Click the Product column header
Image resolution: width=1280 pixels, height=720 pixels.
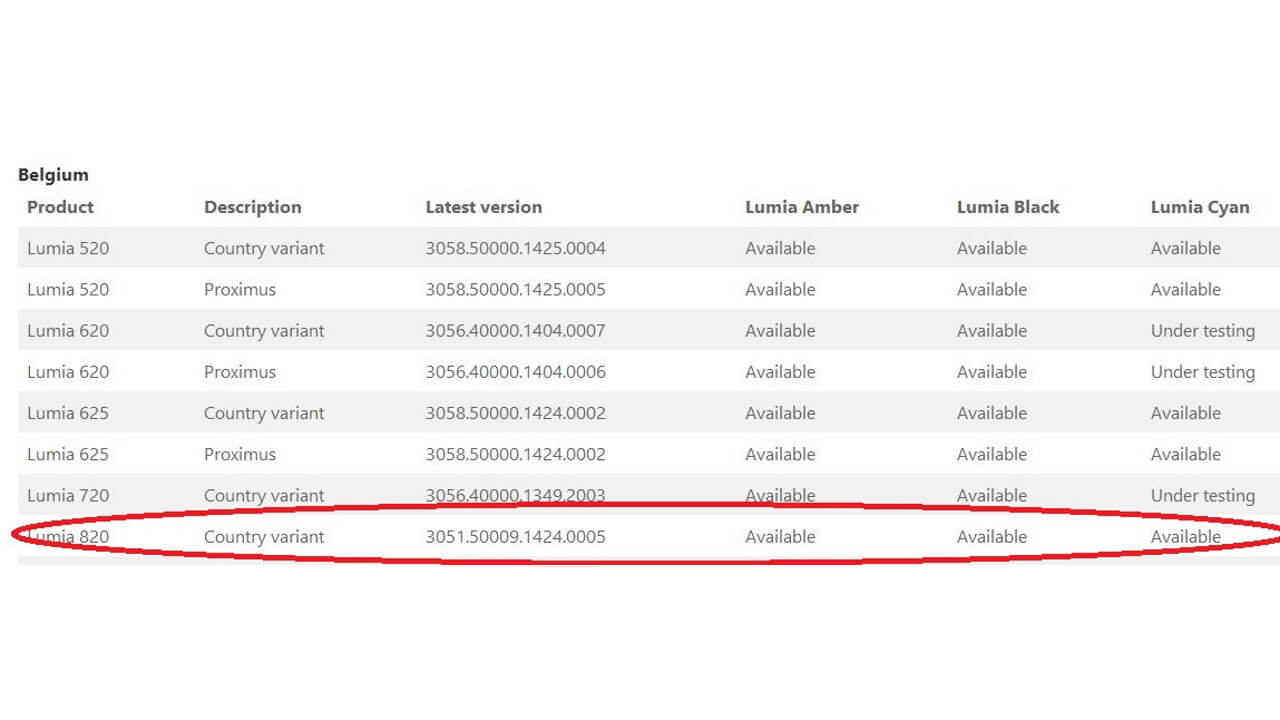[x=60, y=207]
